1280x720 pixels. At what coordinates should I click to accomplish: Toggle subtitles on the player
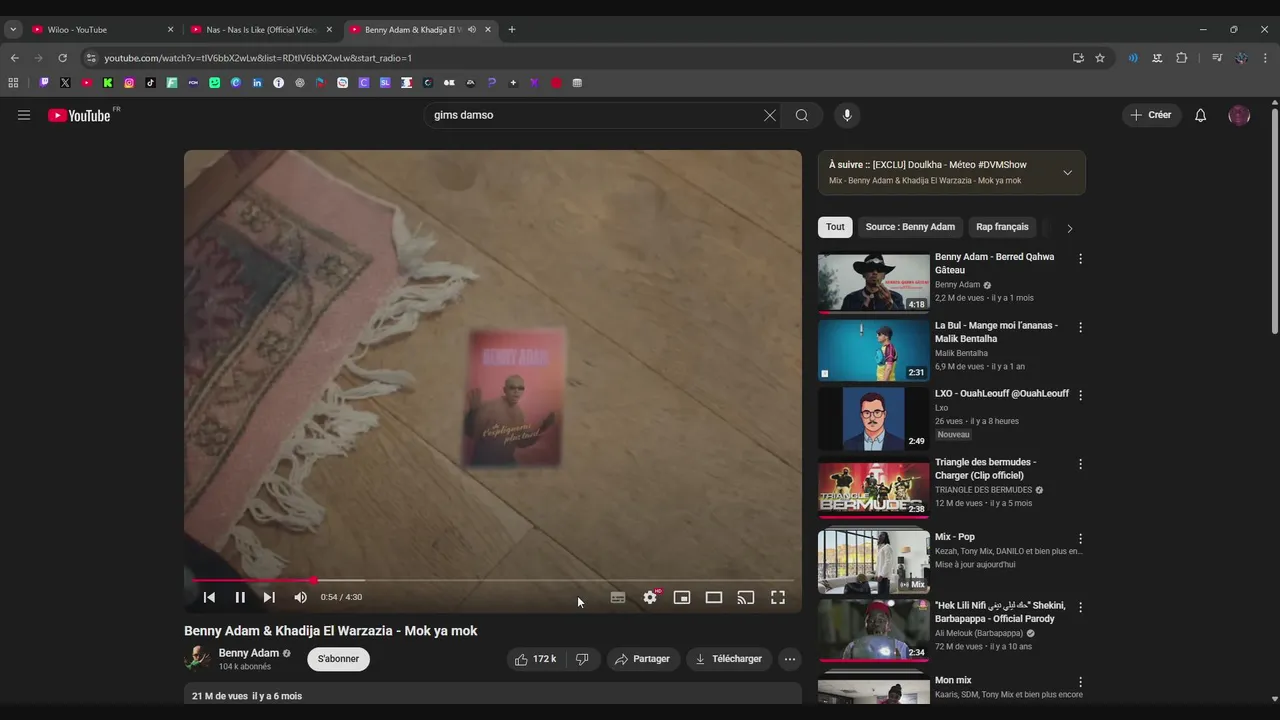[x=618, y=597]
